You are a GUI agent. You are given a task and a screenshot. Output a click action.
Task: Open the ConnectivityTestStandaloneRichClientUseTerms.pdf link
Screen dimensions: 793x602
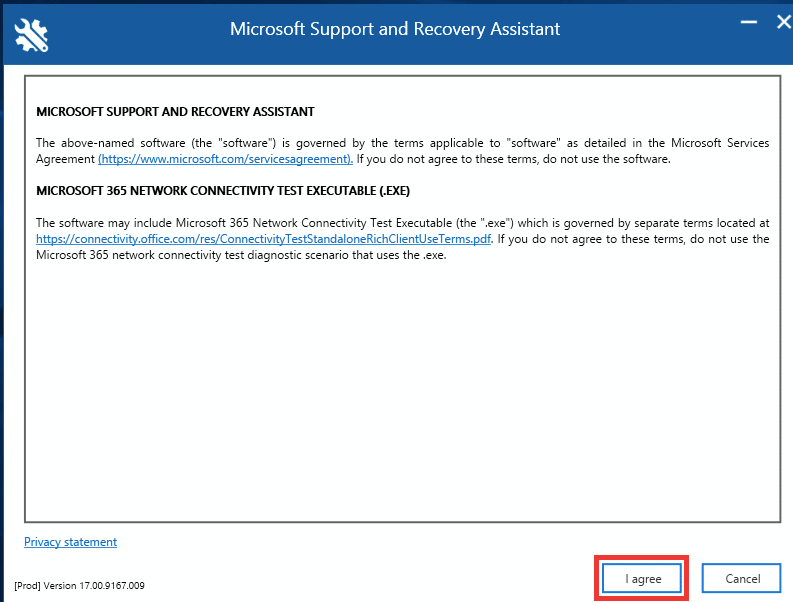[263, 239]
